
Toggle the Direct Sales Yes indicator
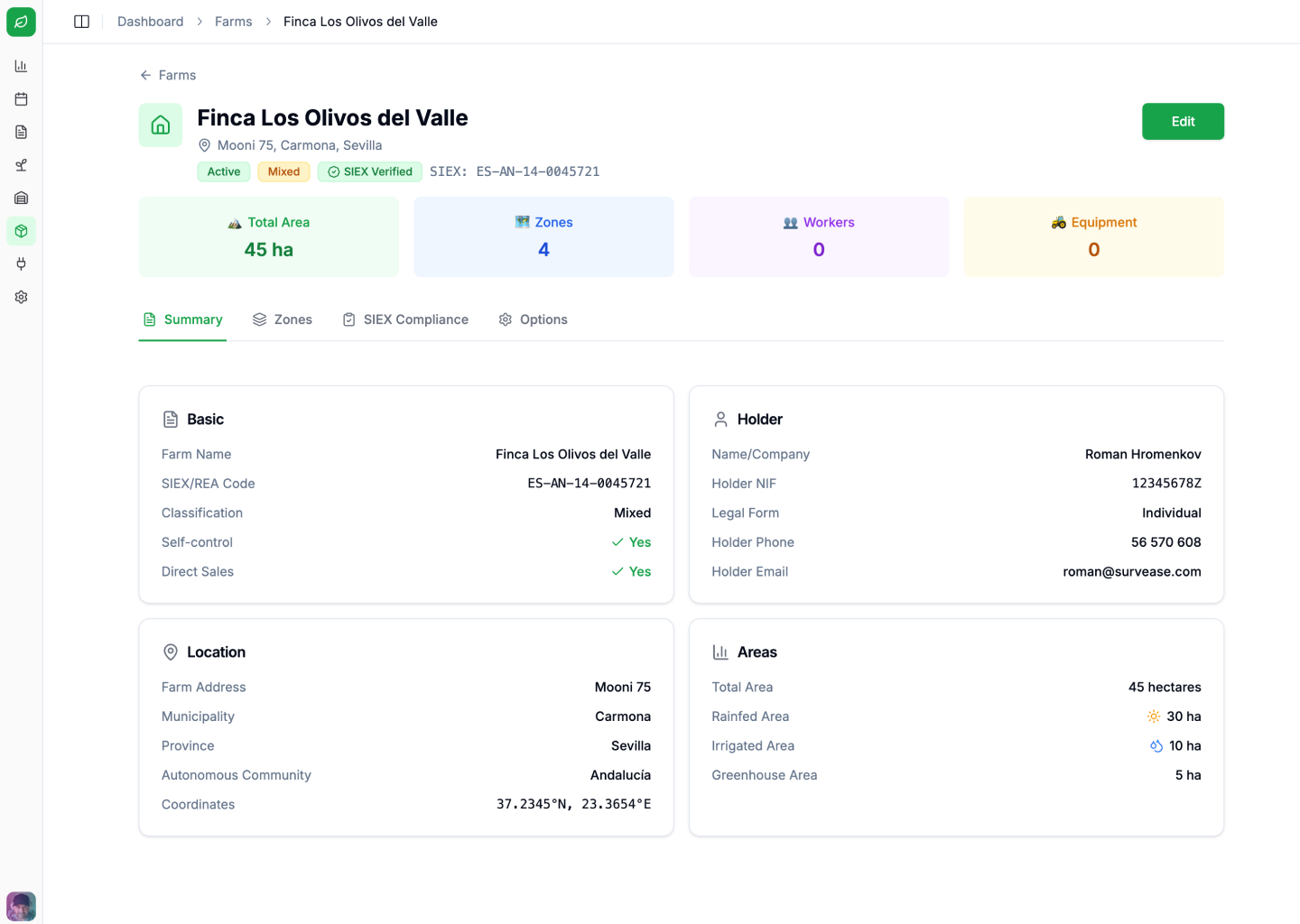(x=631, y=571)
